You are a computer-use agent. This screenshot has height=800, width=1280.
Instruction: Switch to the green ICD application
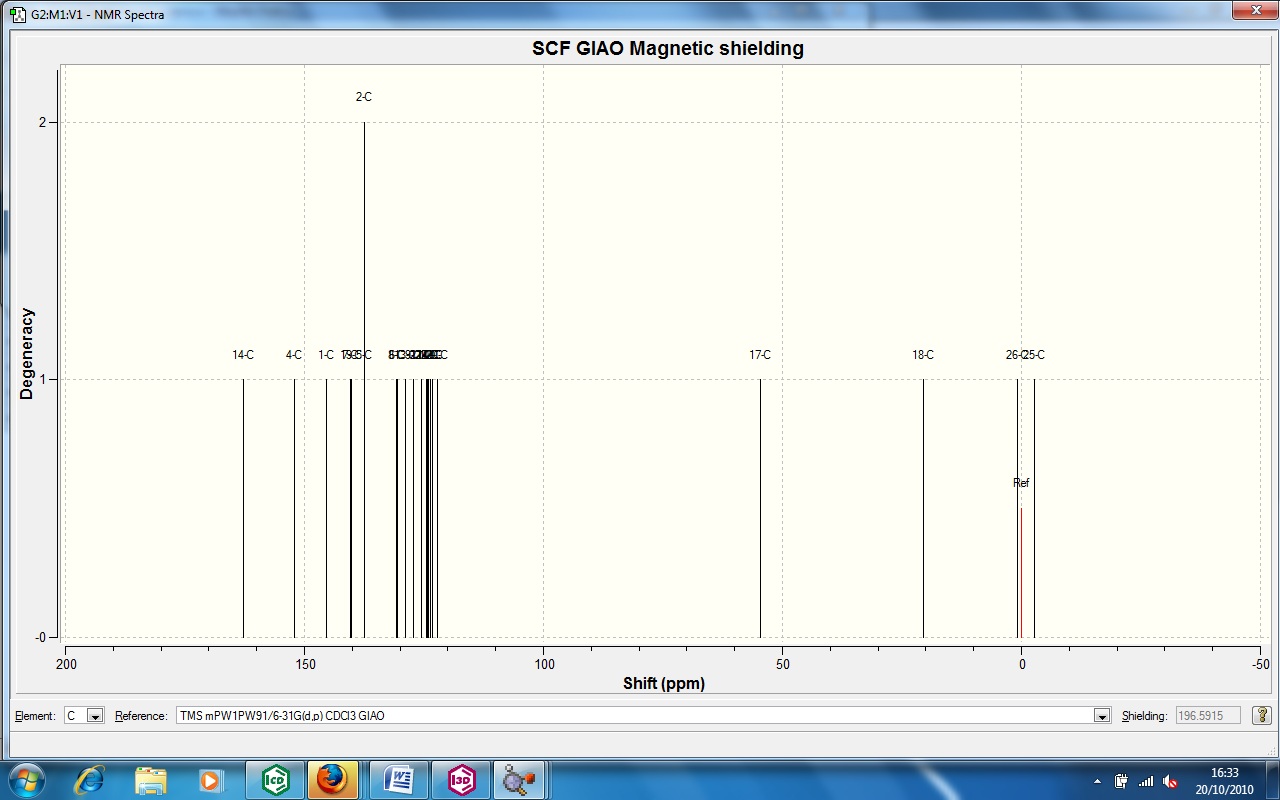click(x=275, y=780)
